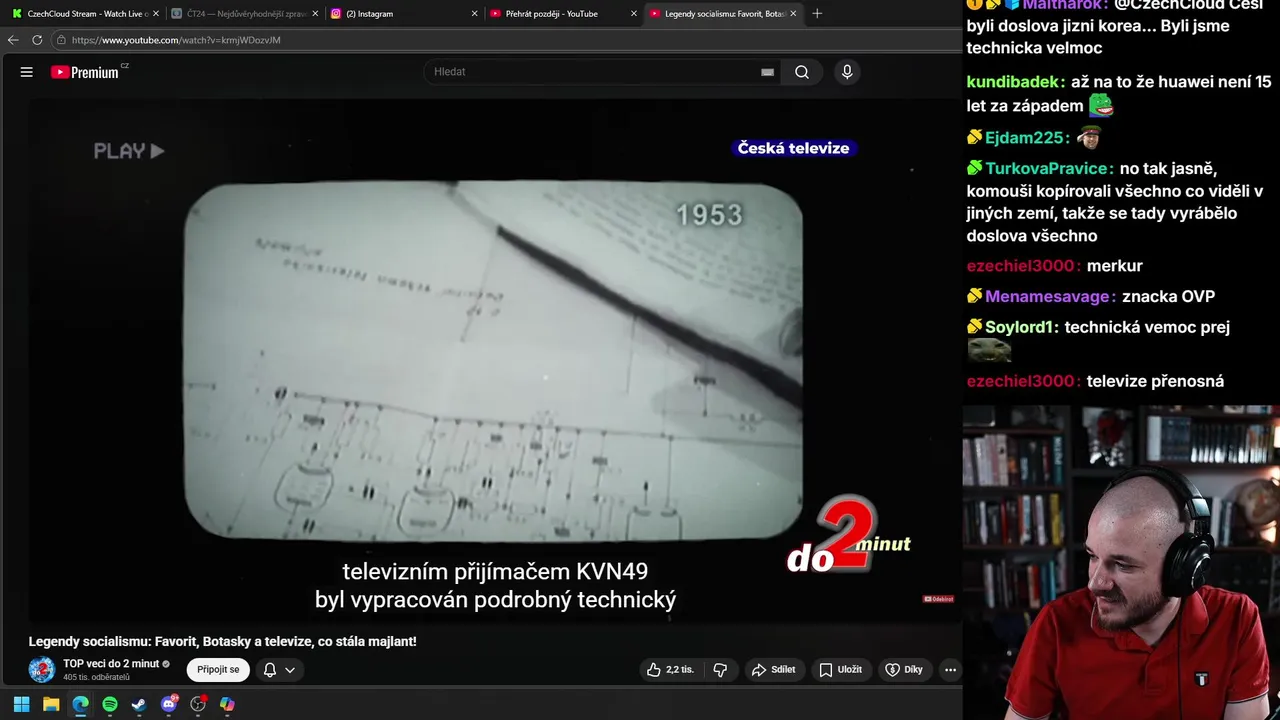Switch to the Instagram tab
This screenshot has height=720, width=1280.
coord(404,14)
